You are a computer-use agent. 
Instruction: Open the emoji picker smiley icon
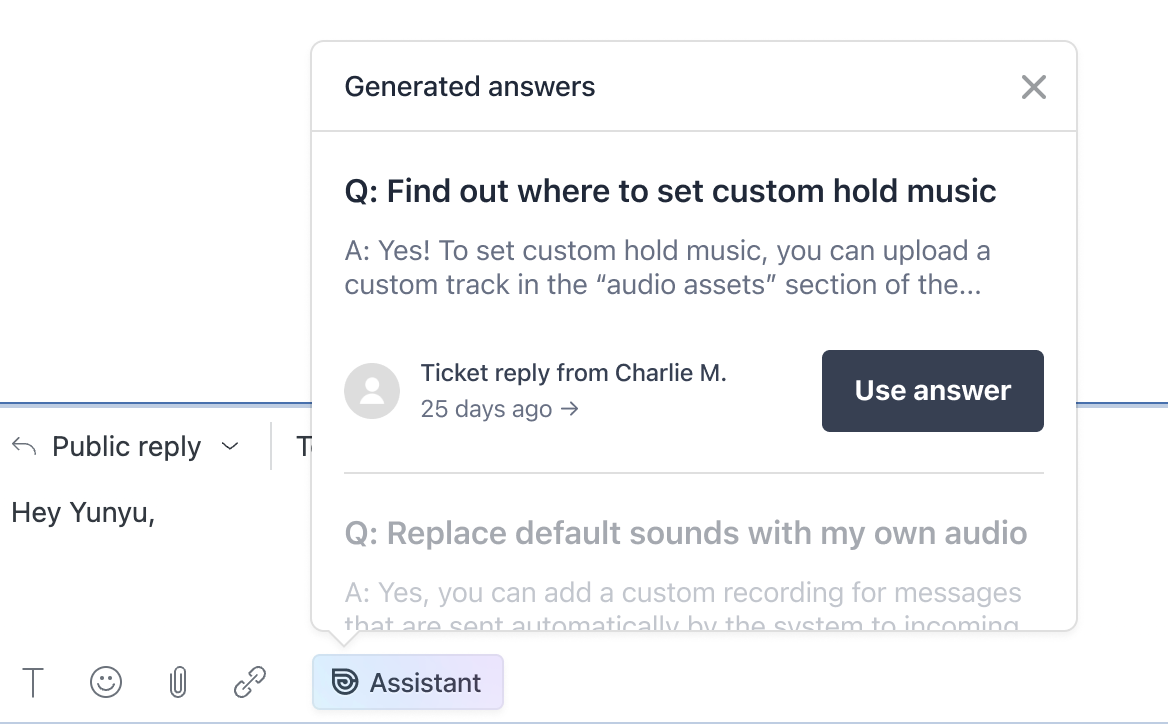point(106,682)
